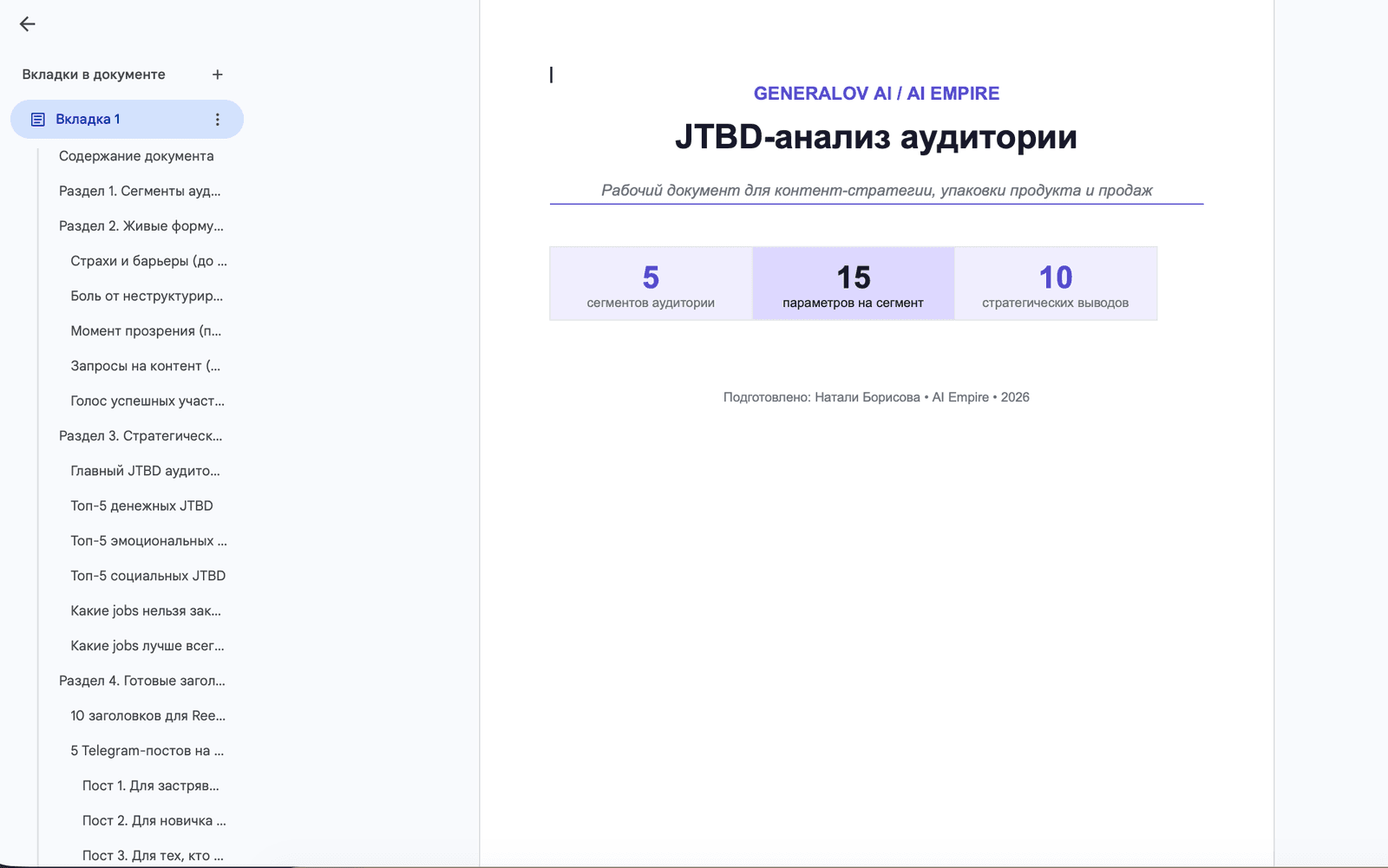
Task: Click the back arrow icon
Action: 28,24
